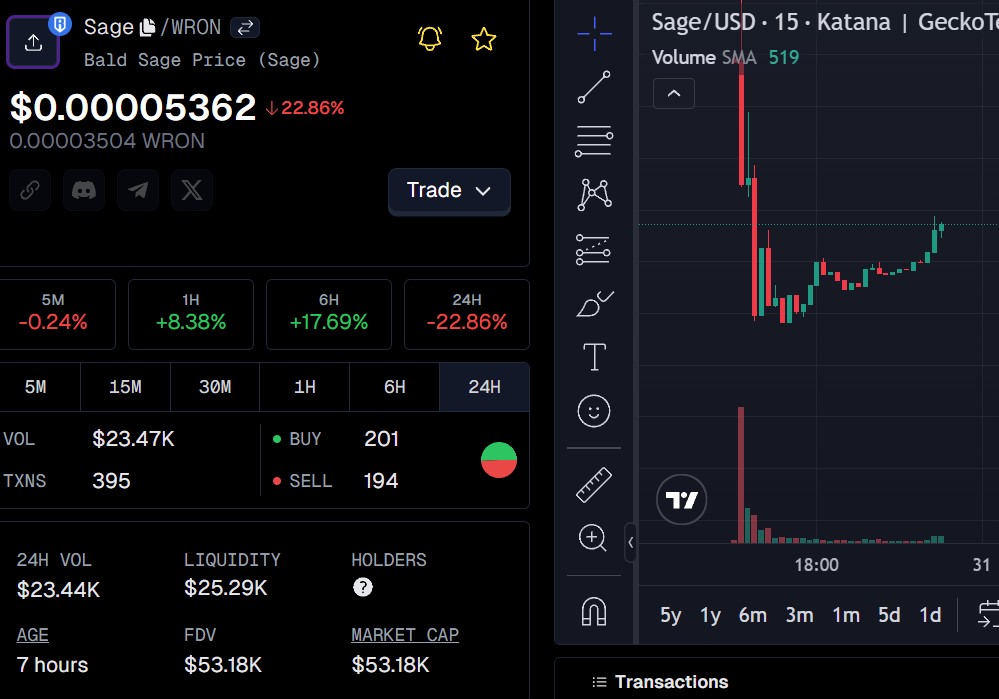Click the 18:00 time axis label

[816, 565]
